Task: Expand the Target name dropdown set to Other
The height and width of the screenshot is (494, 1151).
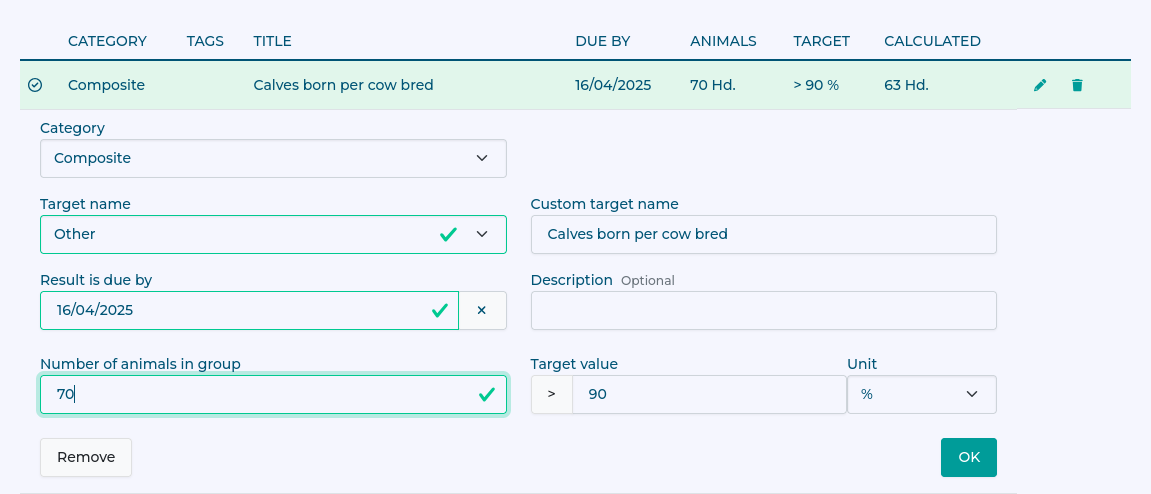Action: coord(482,234)
